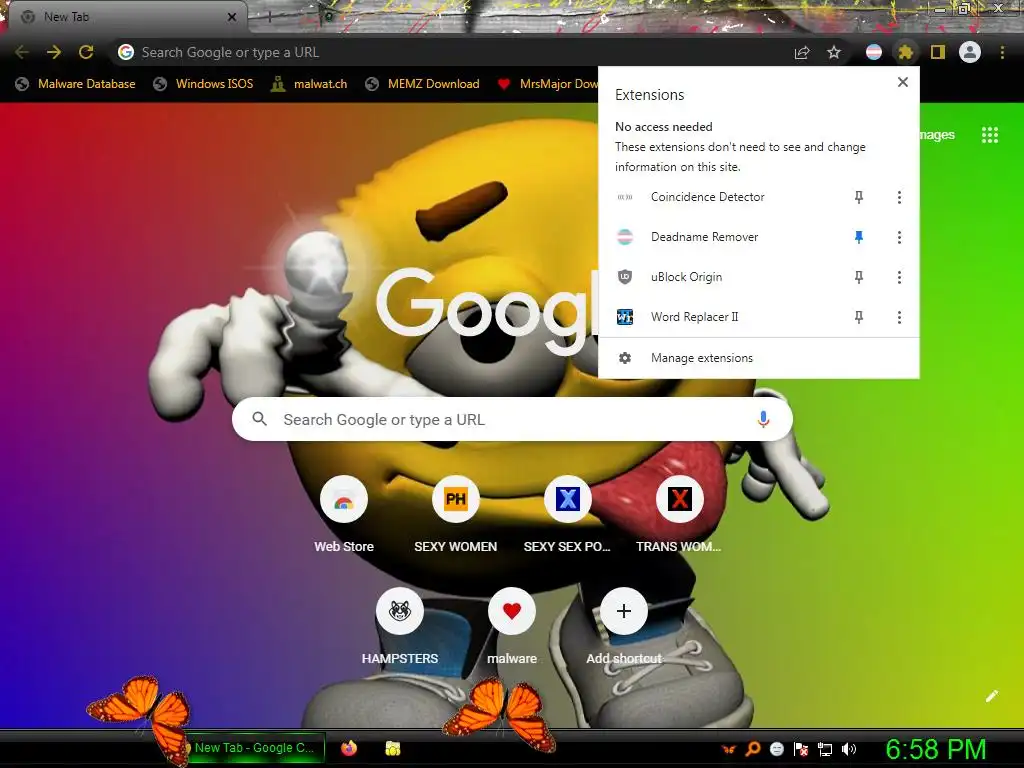Open the Deadname Remover toolbar extension icon
The height and width of the screenshot is (768, 1024).
[874, 52]
